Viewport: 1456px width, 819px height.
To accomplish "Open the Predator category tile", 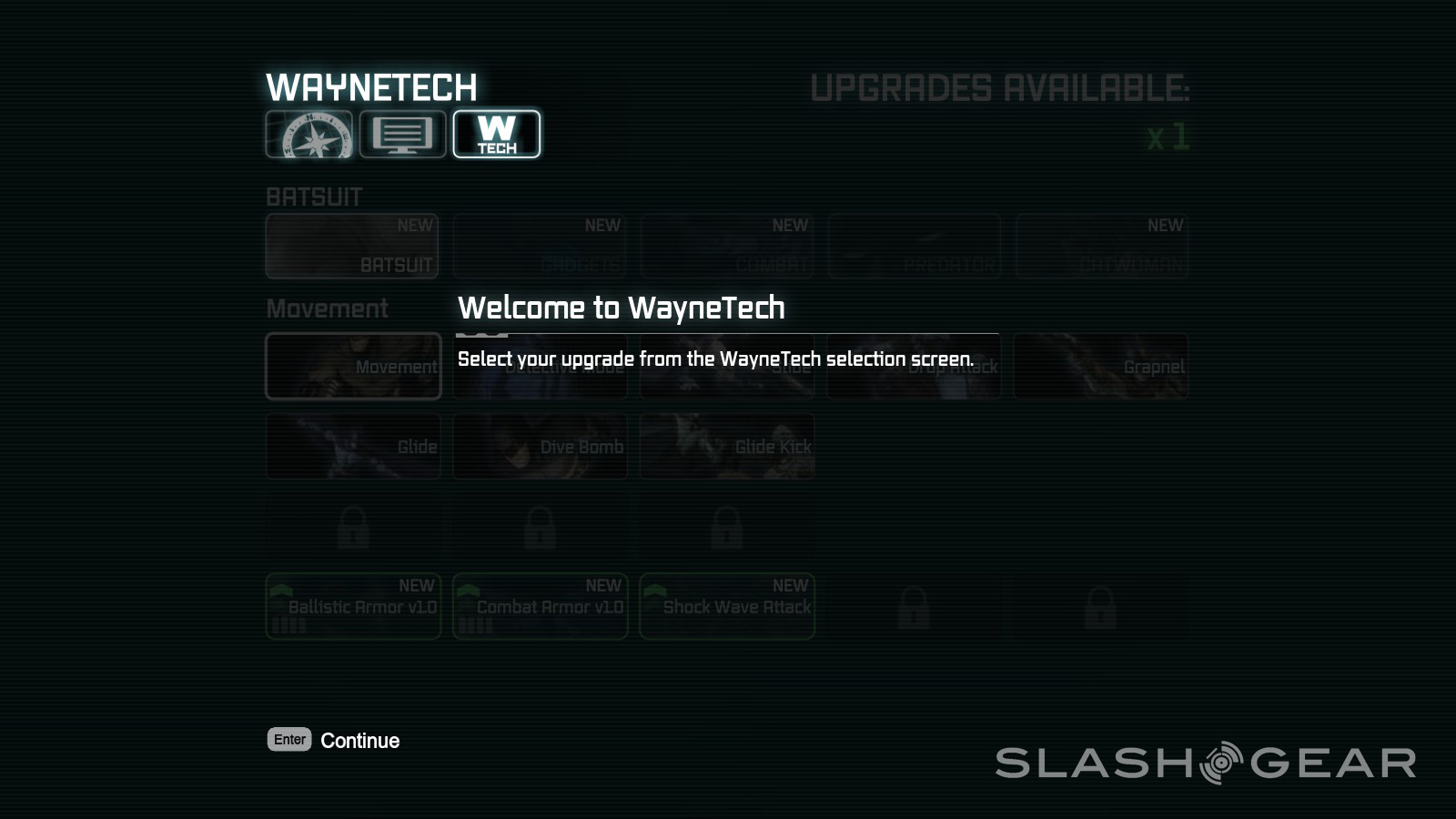I will (915, 246).
